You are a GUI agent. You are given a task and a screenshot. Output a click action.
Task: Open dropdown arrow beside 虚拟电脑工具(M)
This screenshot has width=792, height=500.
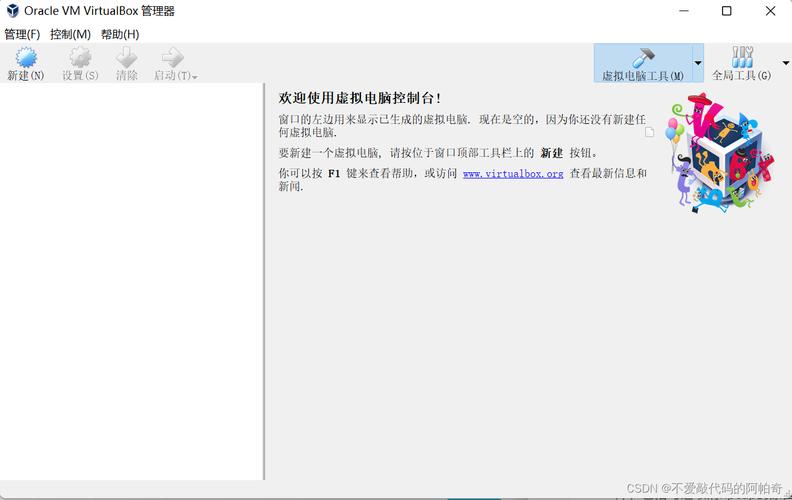[x=698, y=63]
